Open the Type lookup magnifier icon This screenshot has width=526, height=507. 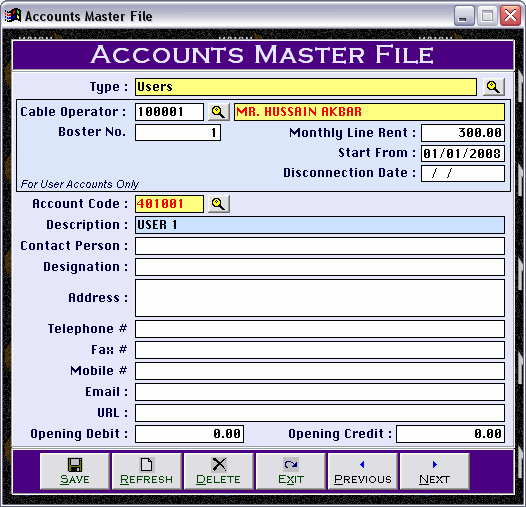[493, 87]
